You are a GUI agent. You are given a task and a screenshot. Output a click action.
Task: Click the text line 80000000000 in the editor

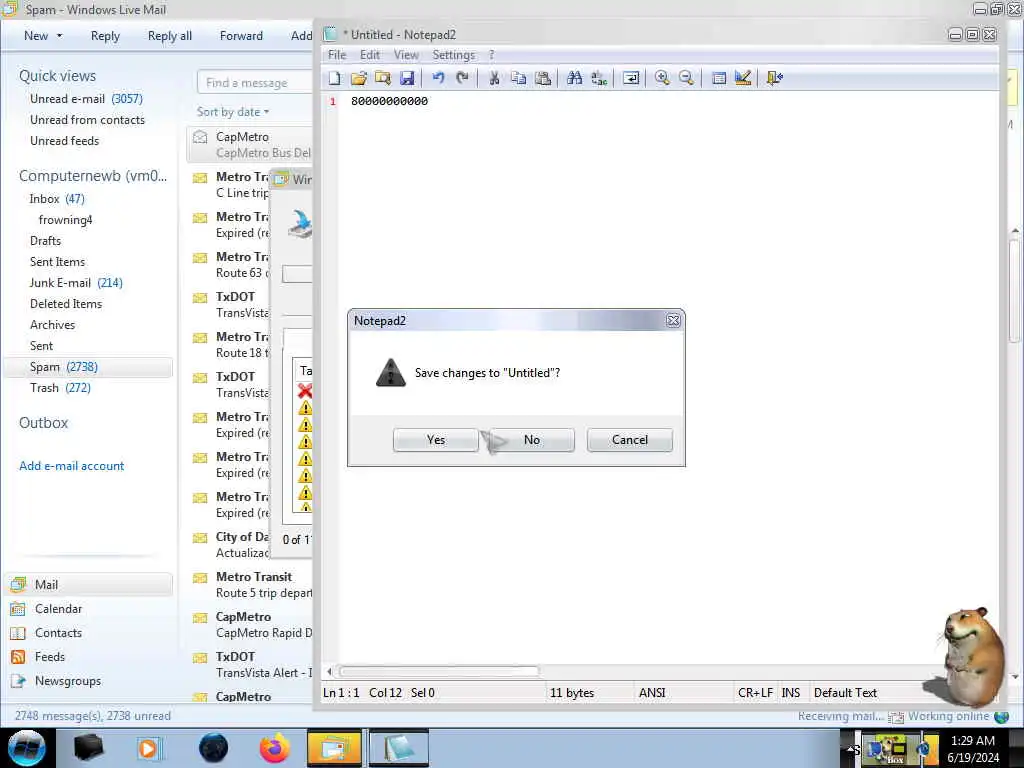[389, 101]
